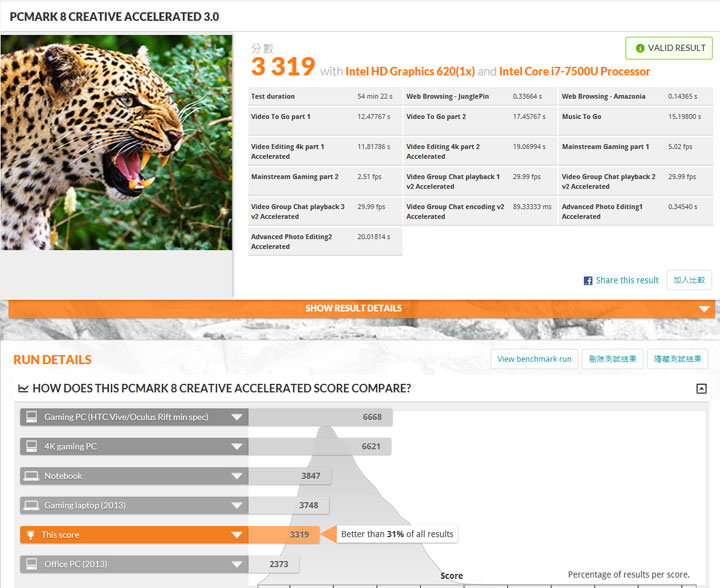Image resolution: width=720 pixels, height=588 pixels.
Task: Click the leopard benchmark thumbnail image
Action: pos(116,143)
